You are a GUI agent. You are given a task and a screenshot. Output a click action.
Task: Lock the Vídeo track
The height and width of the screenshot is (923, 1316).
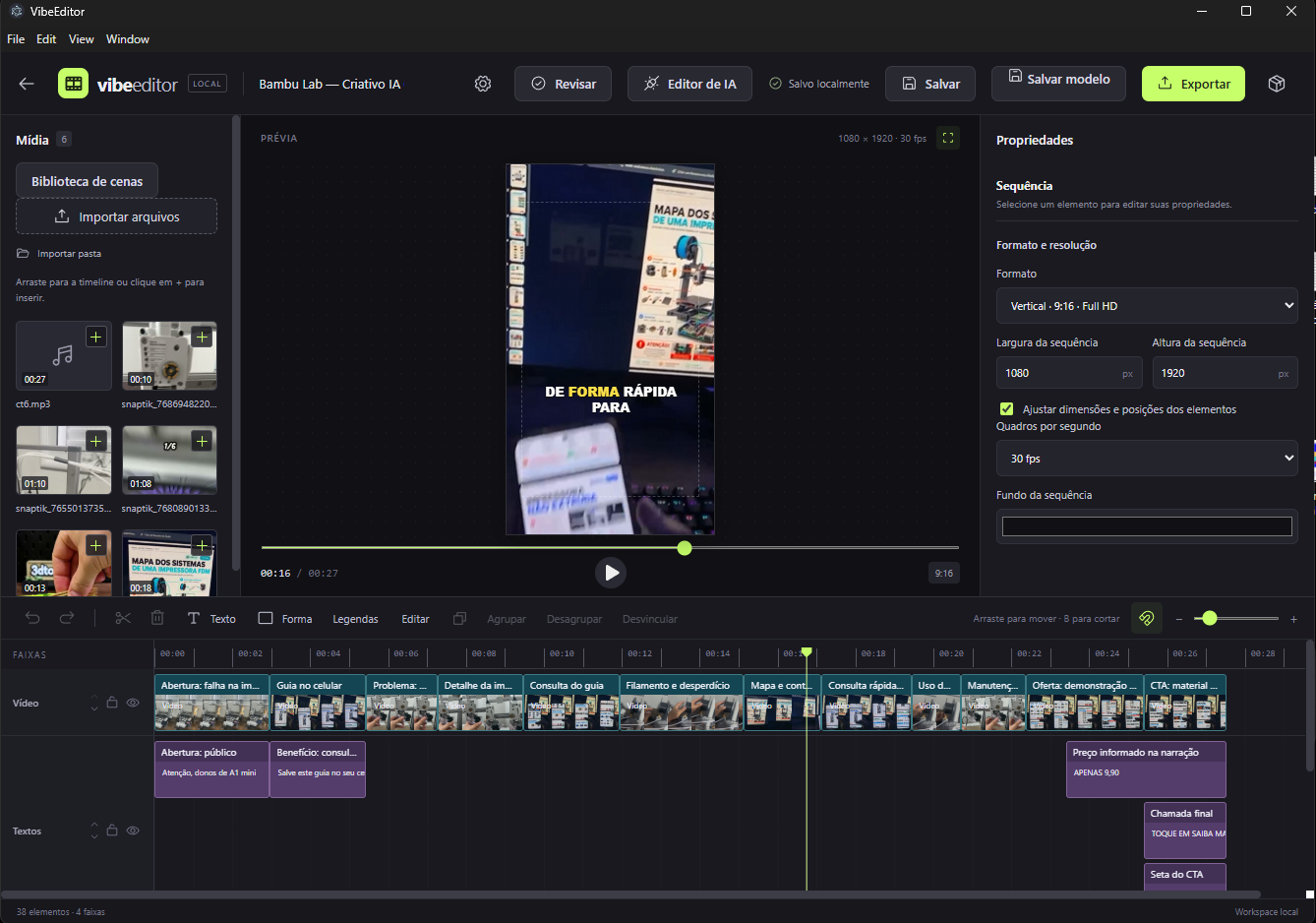click(112, 703)
